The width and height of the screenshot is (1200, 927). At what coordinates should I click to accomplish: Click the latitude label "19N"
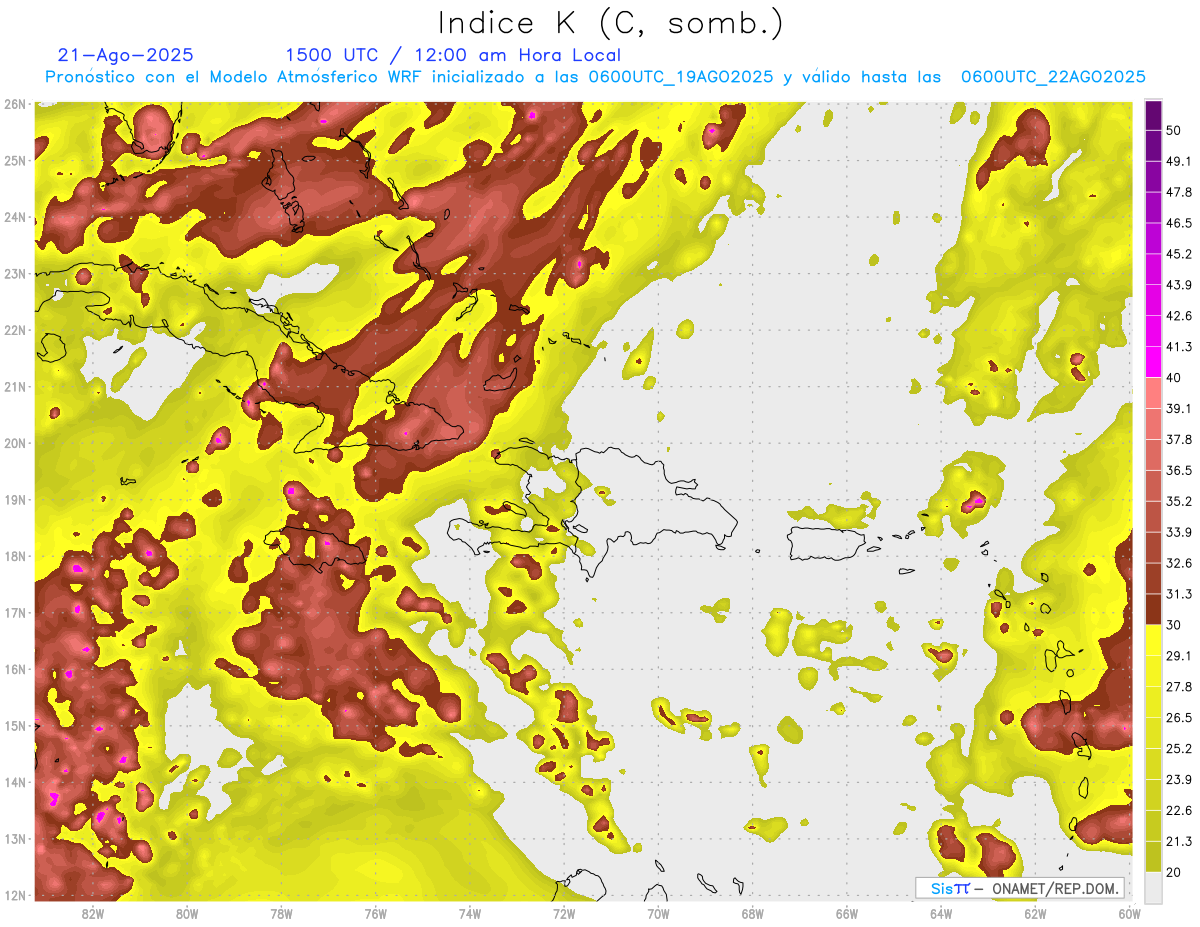(x=14, y=499)
